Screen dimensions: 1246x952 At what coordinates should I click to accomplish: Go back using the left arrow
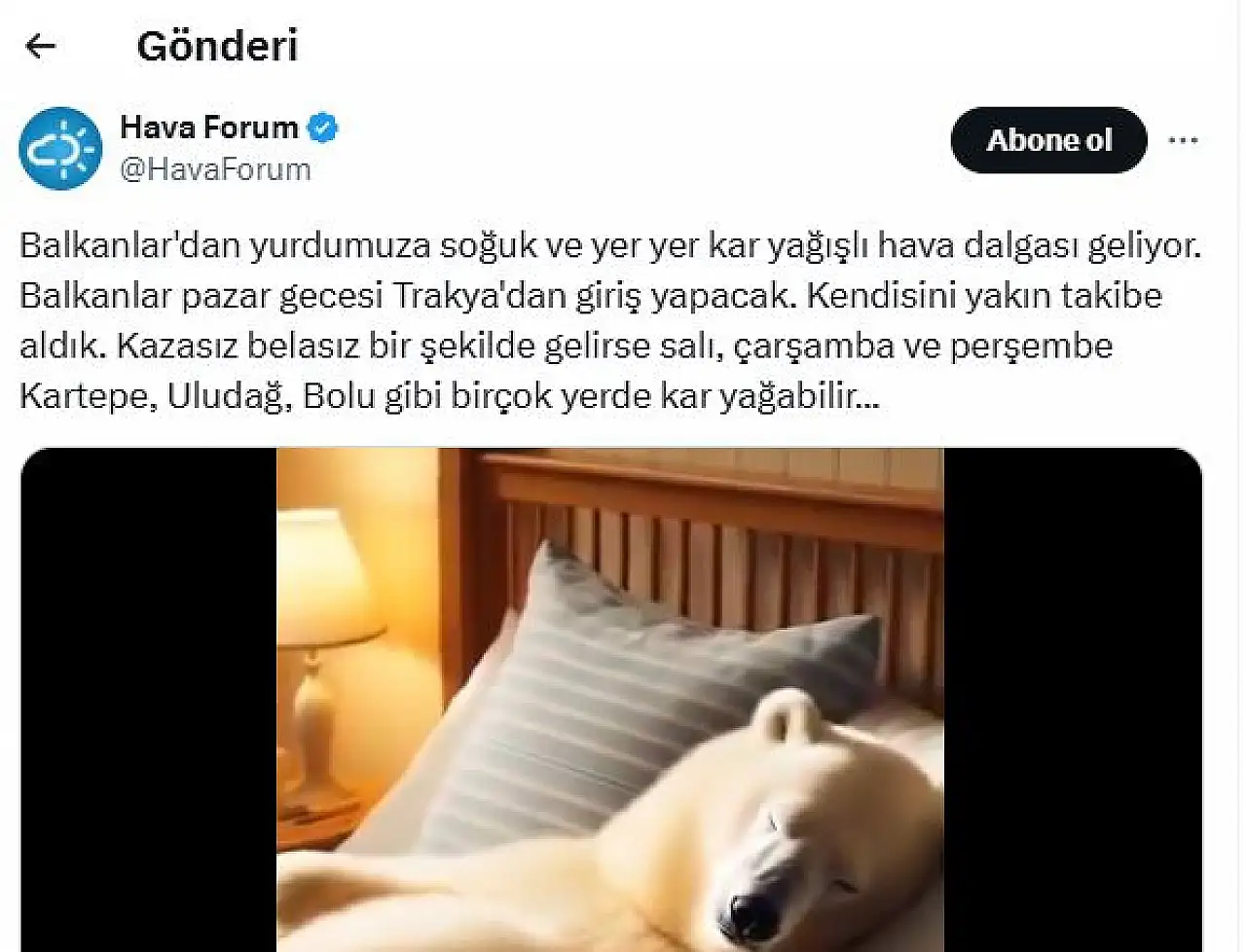40,46
